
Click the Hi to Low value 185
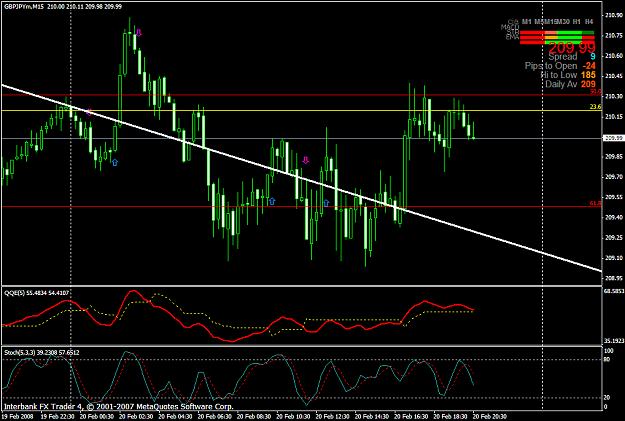click(x=588, y=75)
